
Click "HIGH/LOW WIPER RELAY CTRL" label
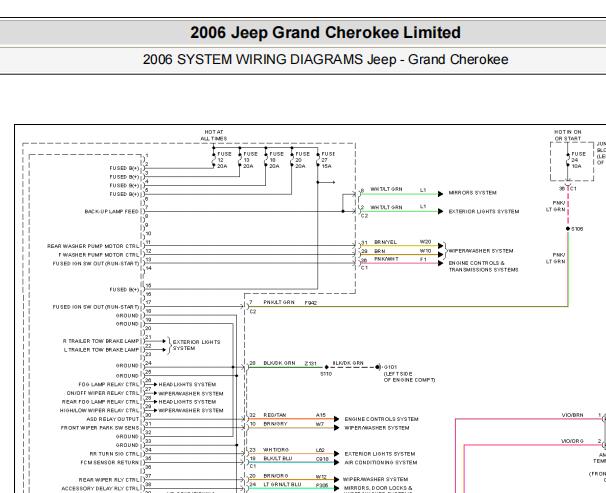coord(99,411)
